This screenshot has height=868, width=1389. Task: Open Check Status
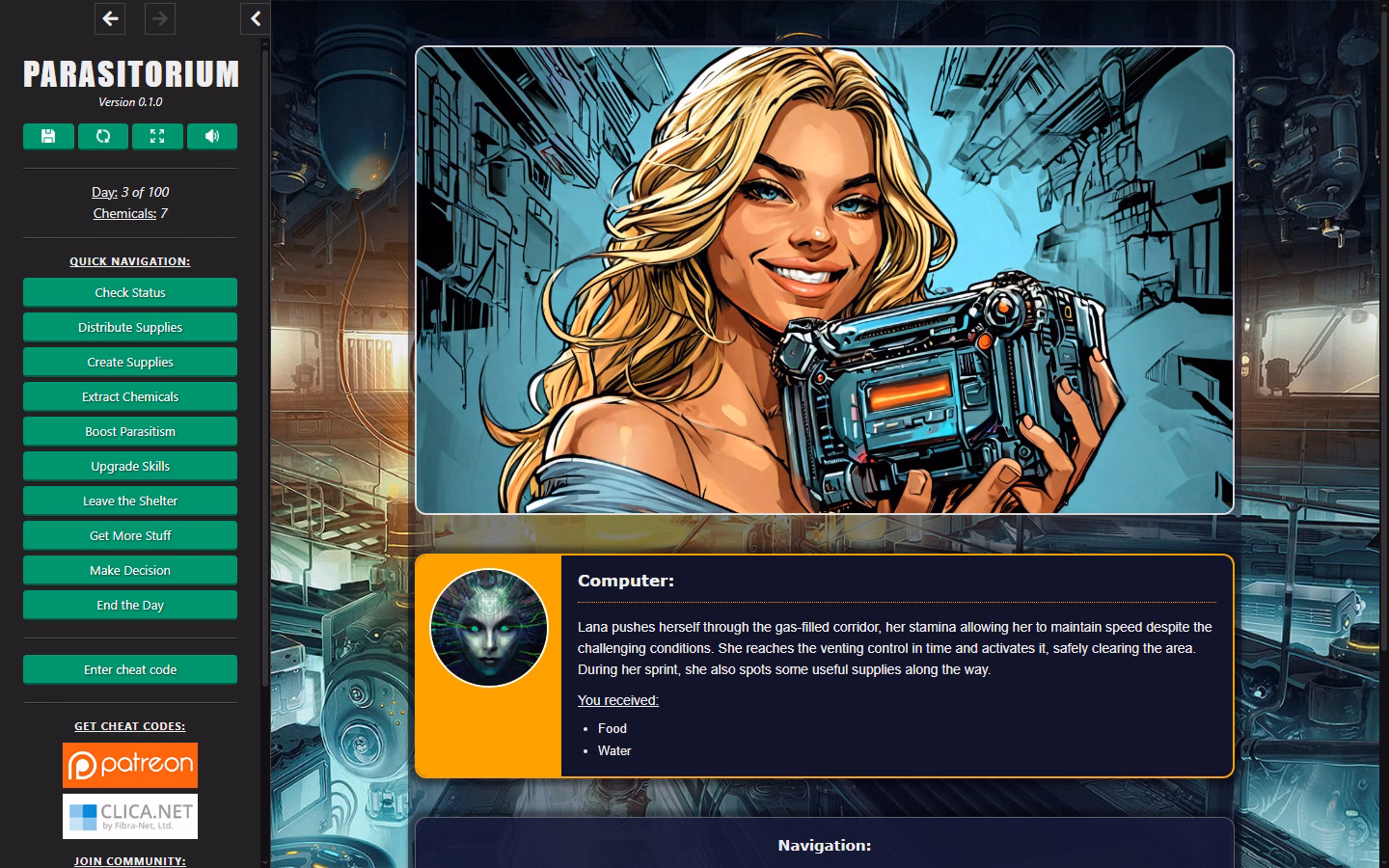130,292
